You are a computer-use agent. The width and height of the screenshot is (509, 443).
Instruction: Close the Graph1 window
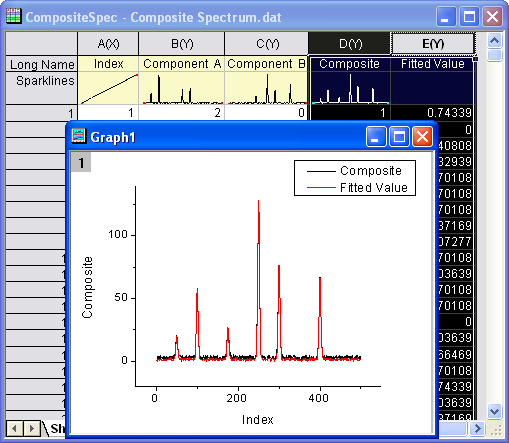pyautogui.click(x=423, y=136)
